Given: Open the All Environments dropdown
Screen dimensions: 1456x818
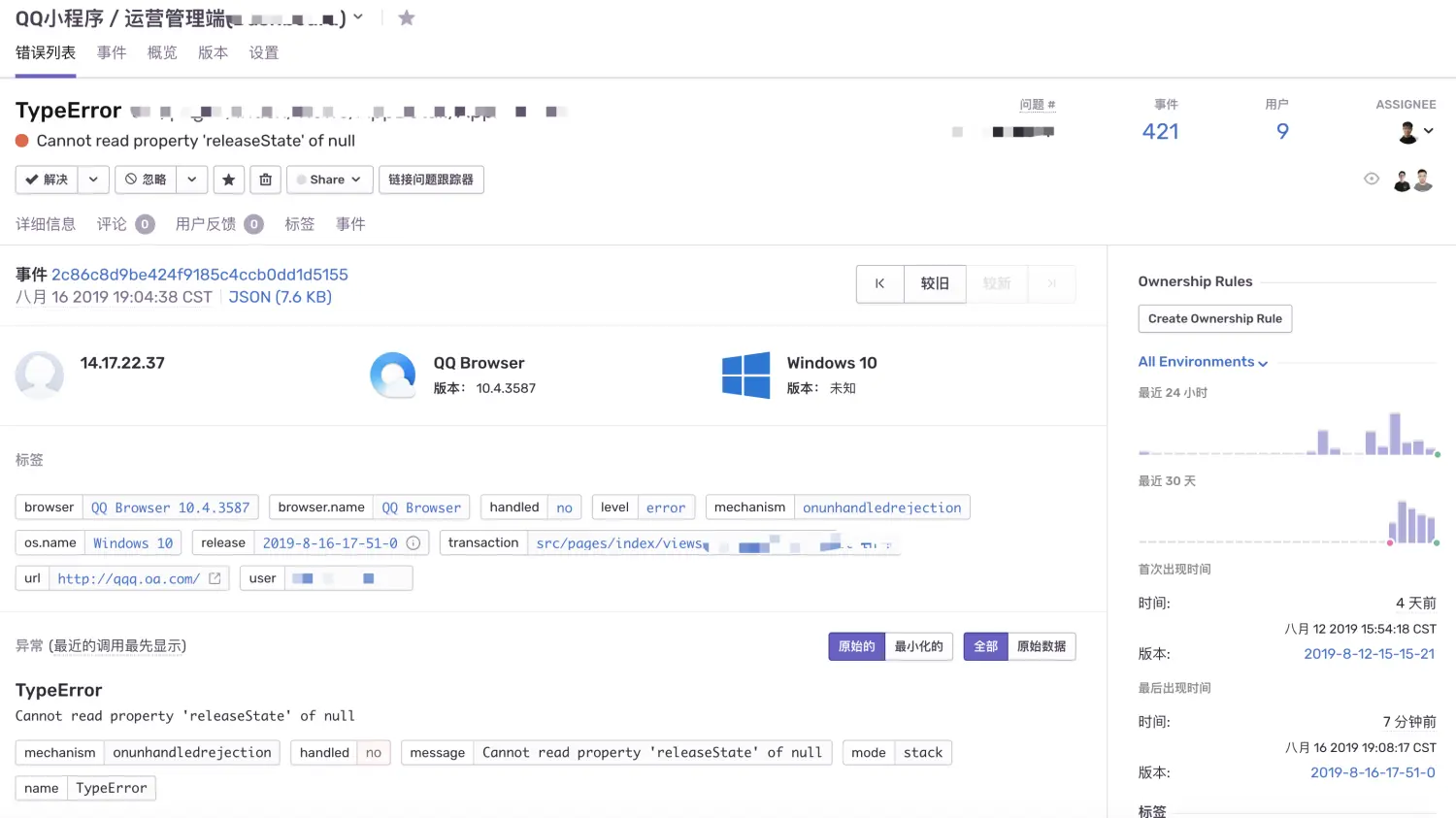Looking at the screenshot, I should (x=1203, y=362).
